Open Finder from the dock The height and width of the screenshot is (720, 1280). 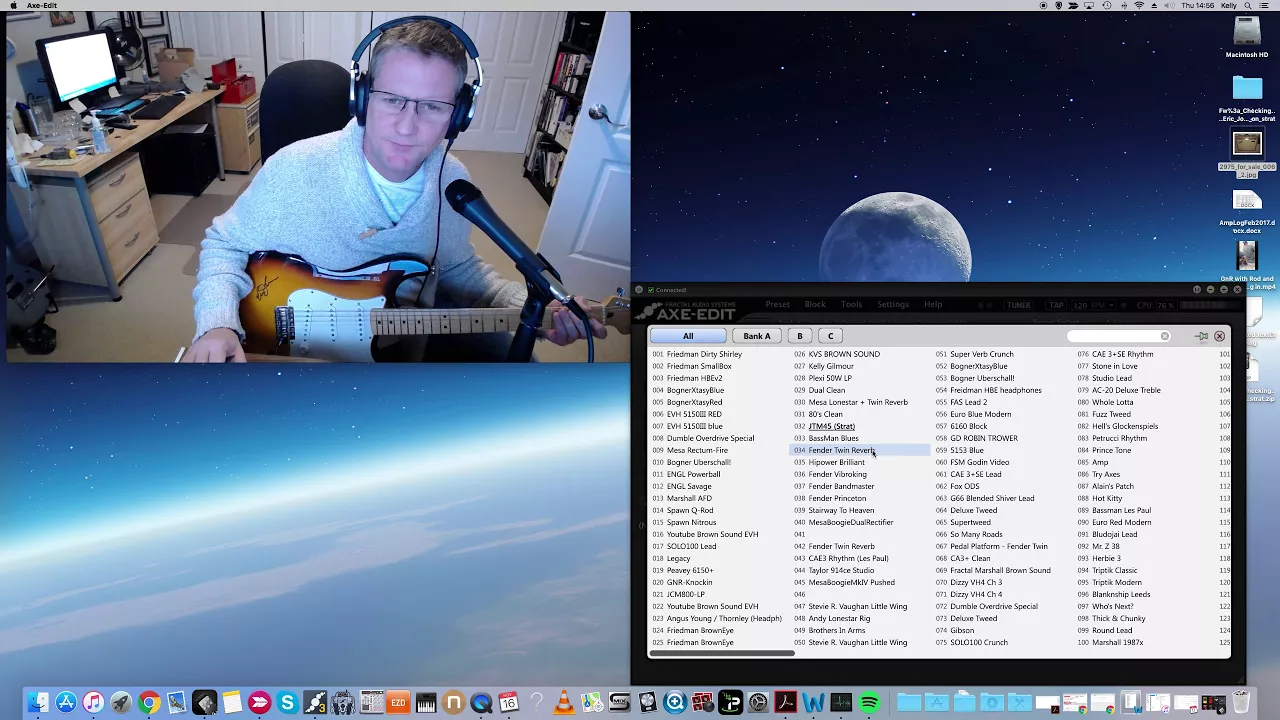click(x=38, y=703)
